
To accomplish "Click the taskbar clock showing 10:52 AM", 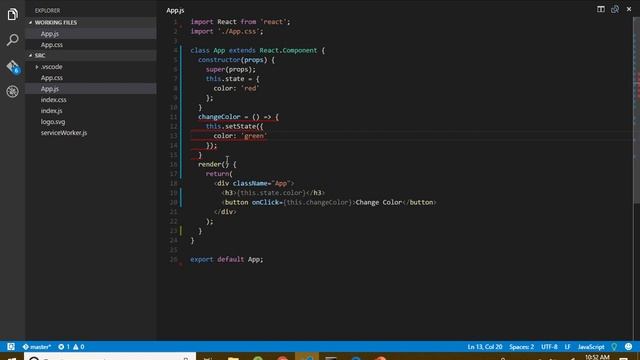I will (x=597, y=357).
